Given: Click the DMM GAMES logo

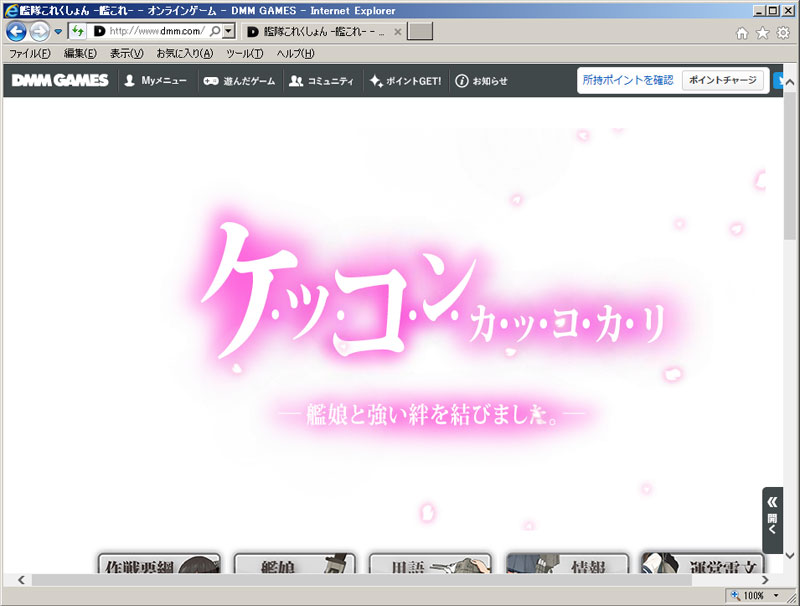Looking at the screenshot, I should tap(60, 81).
